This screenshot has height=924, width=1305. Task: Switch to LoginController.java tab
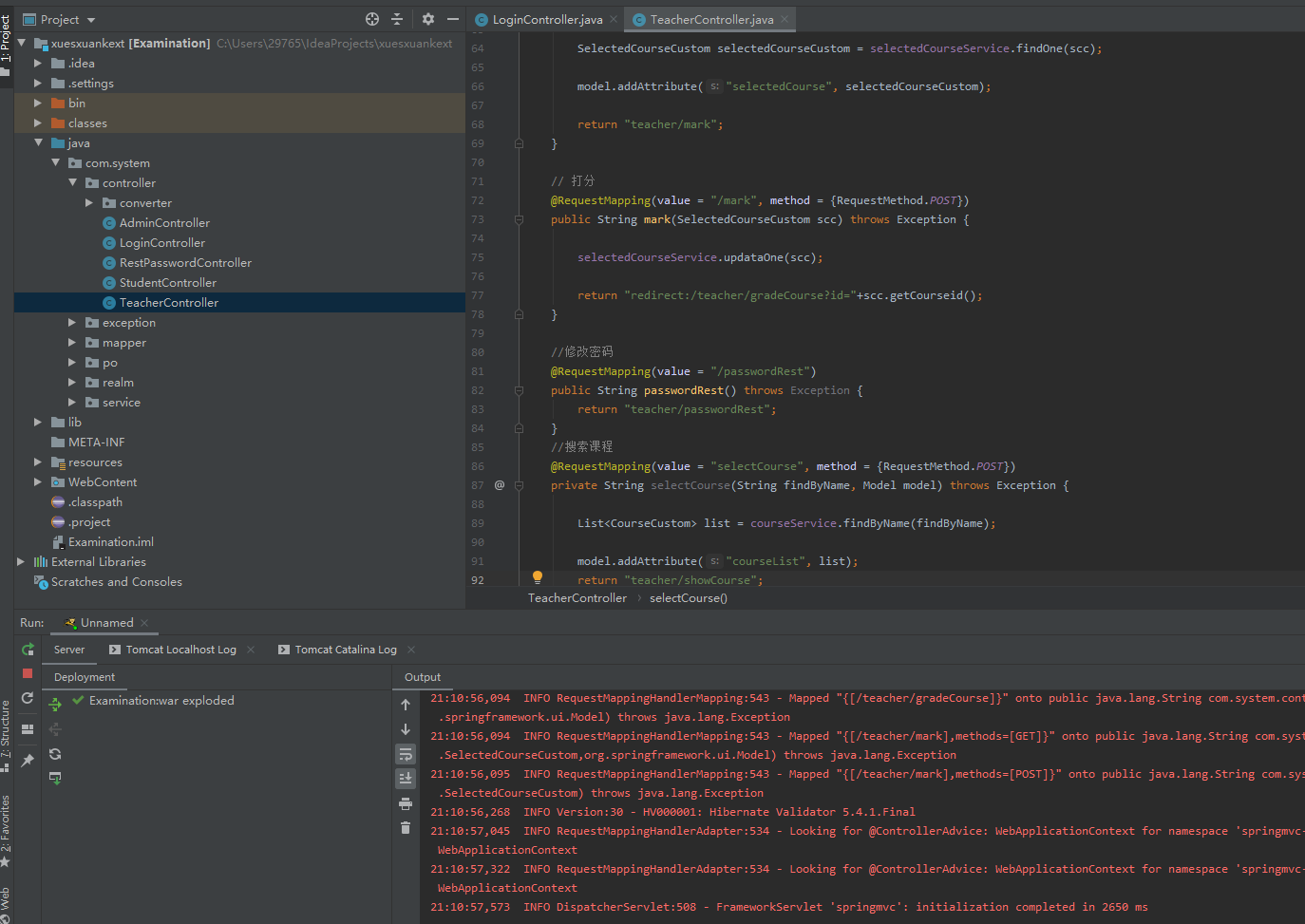click(546, 20)
